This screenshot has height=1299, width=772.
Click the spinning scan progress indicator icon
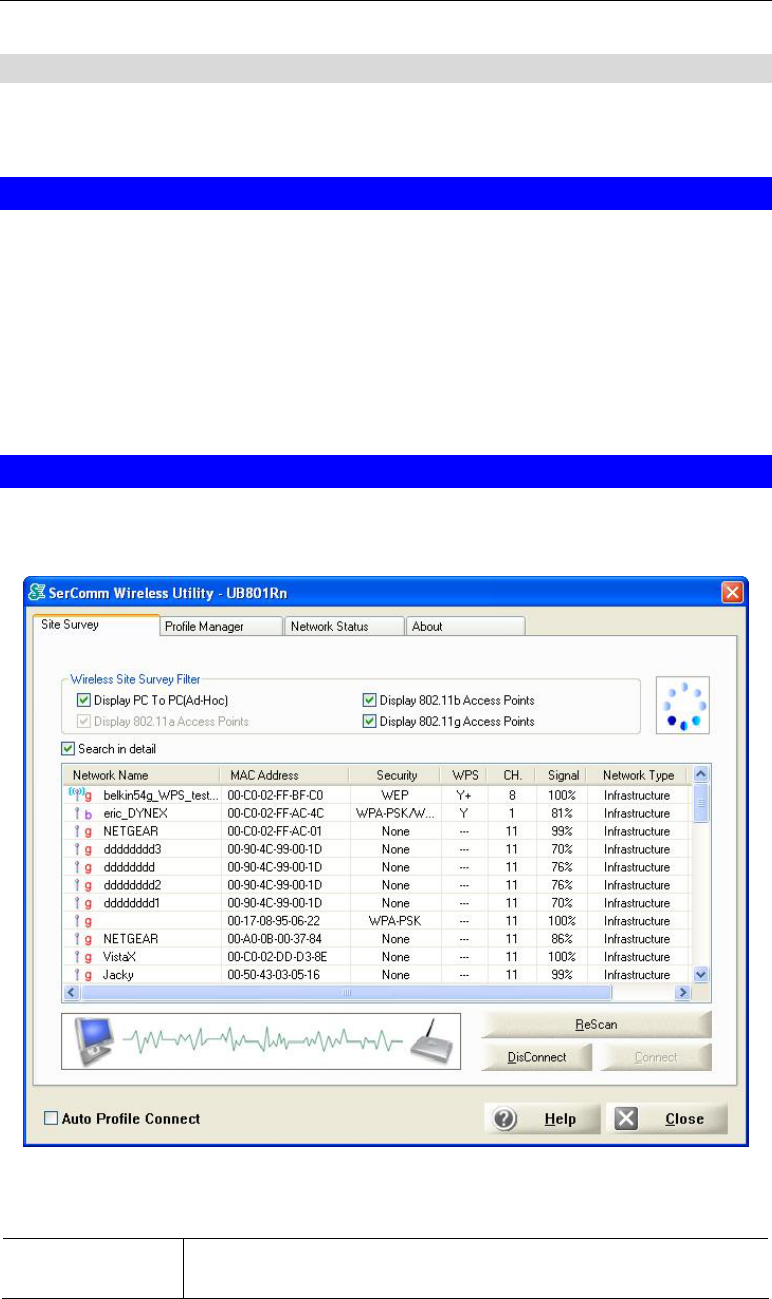pos(683,707)
